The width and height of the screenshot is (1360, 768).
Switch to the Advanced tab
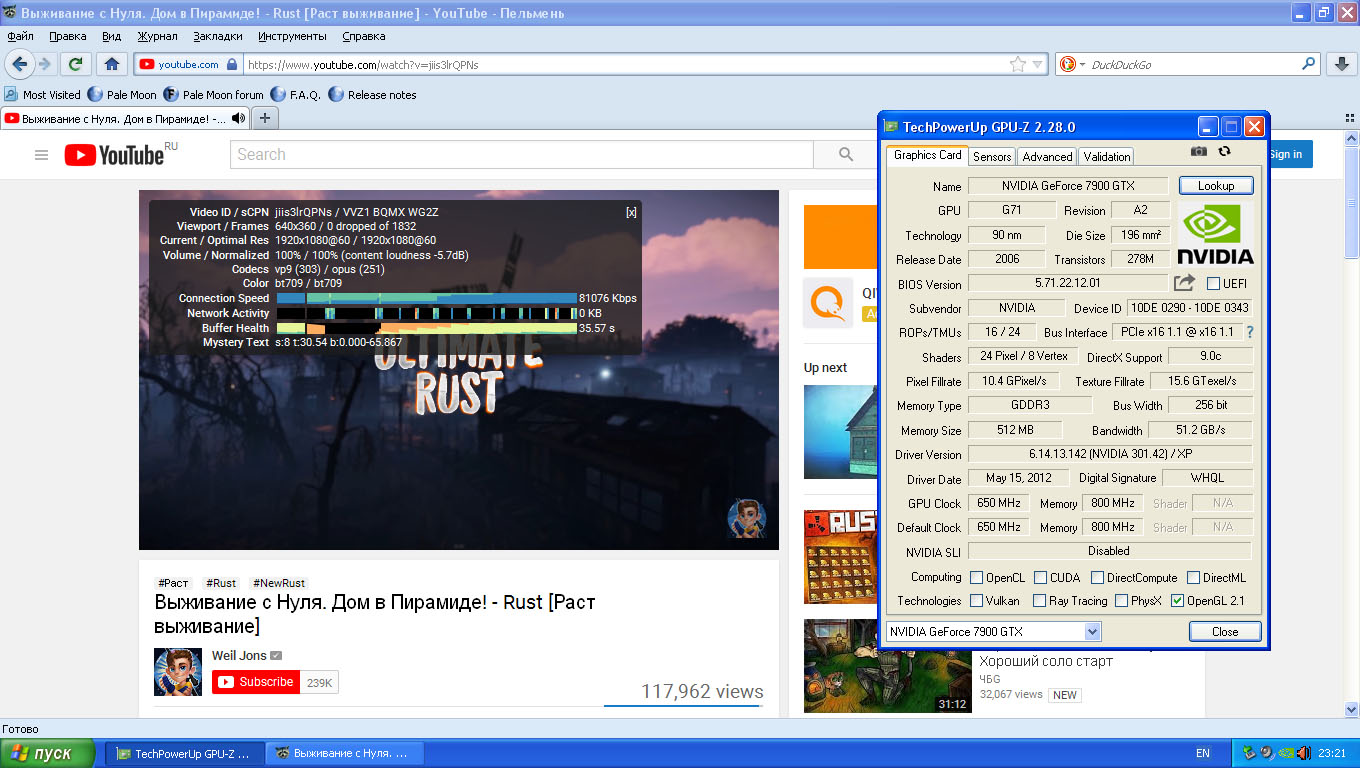point(1047,156)
